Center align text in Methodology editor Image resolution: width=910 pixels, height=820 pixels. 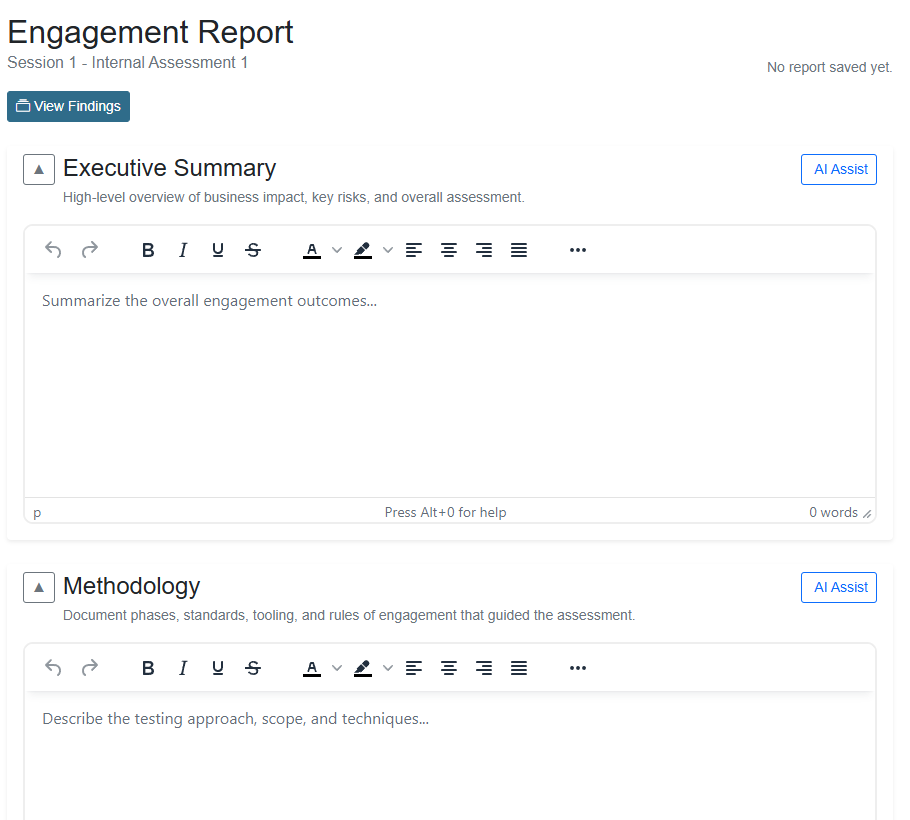pos(449,668)
